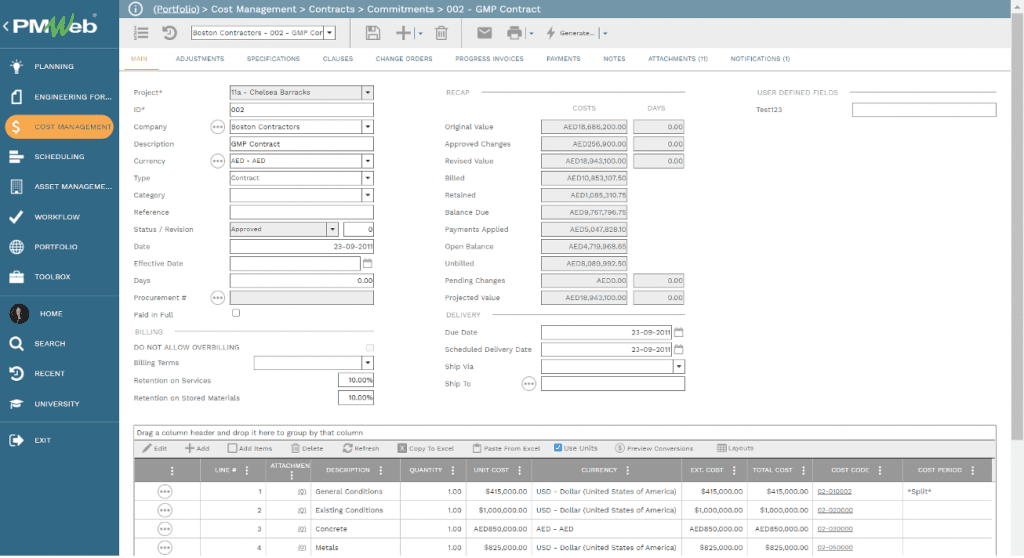This screenshot has width=1024, height=558.
Task: Click the Portfolio breadcrumb link
Action: click(176, 9)
